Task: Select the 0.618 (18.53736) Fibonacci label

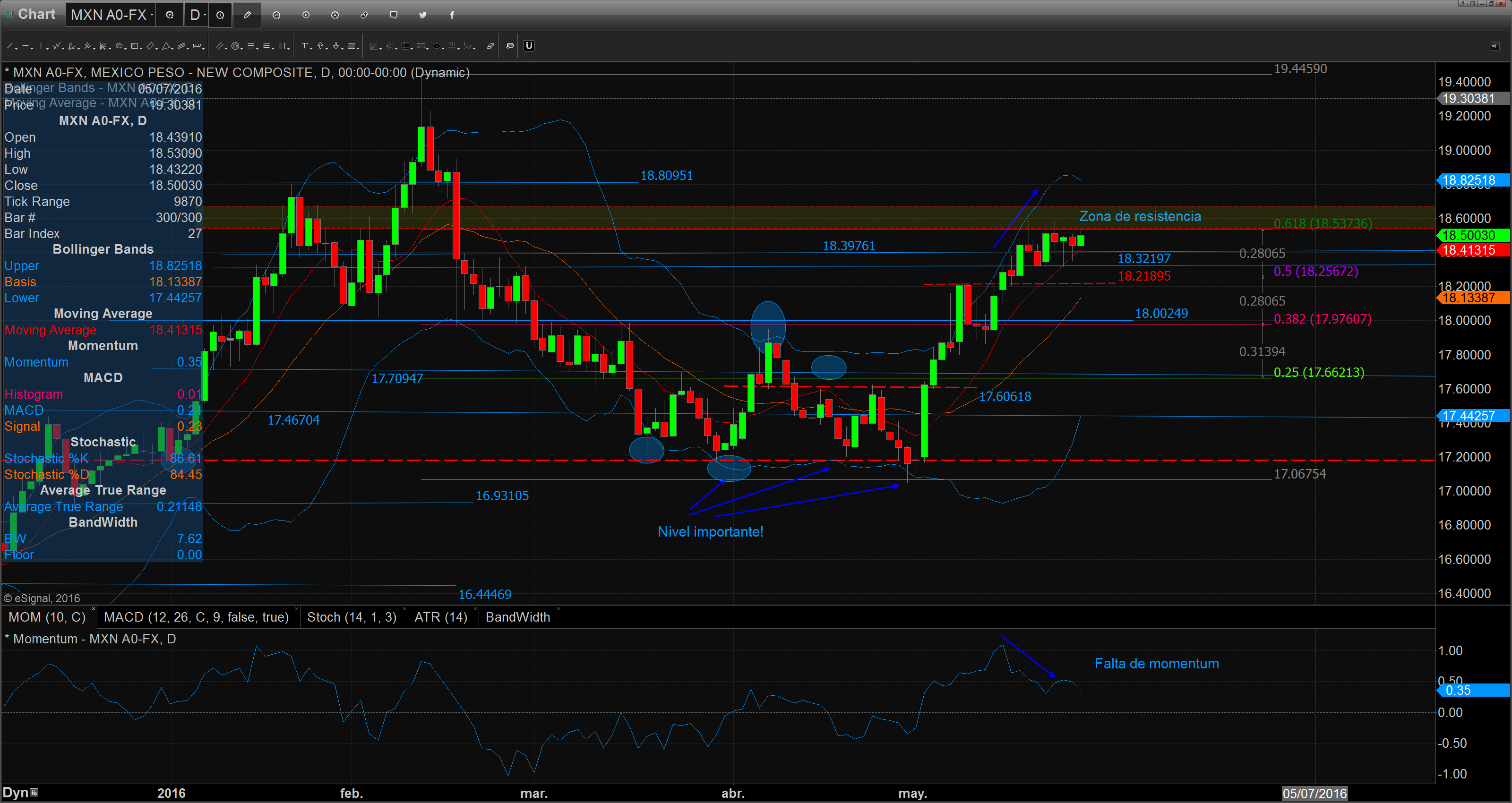Action: 1323,223
